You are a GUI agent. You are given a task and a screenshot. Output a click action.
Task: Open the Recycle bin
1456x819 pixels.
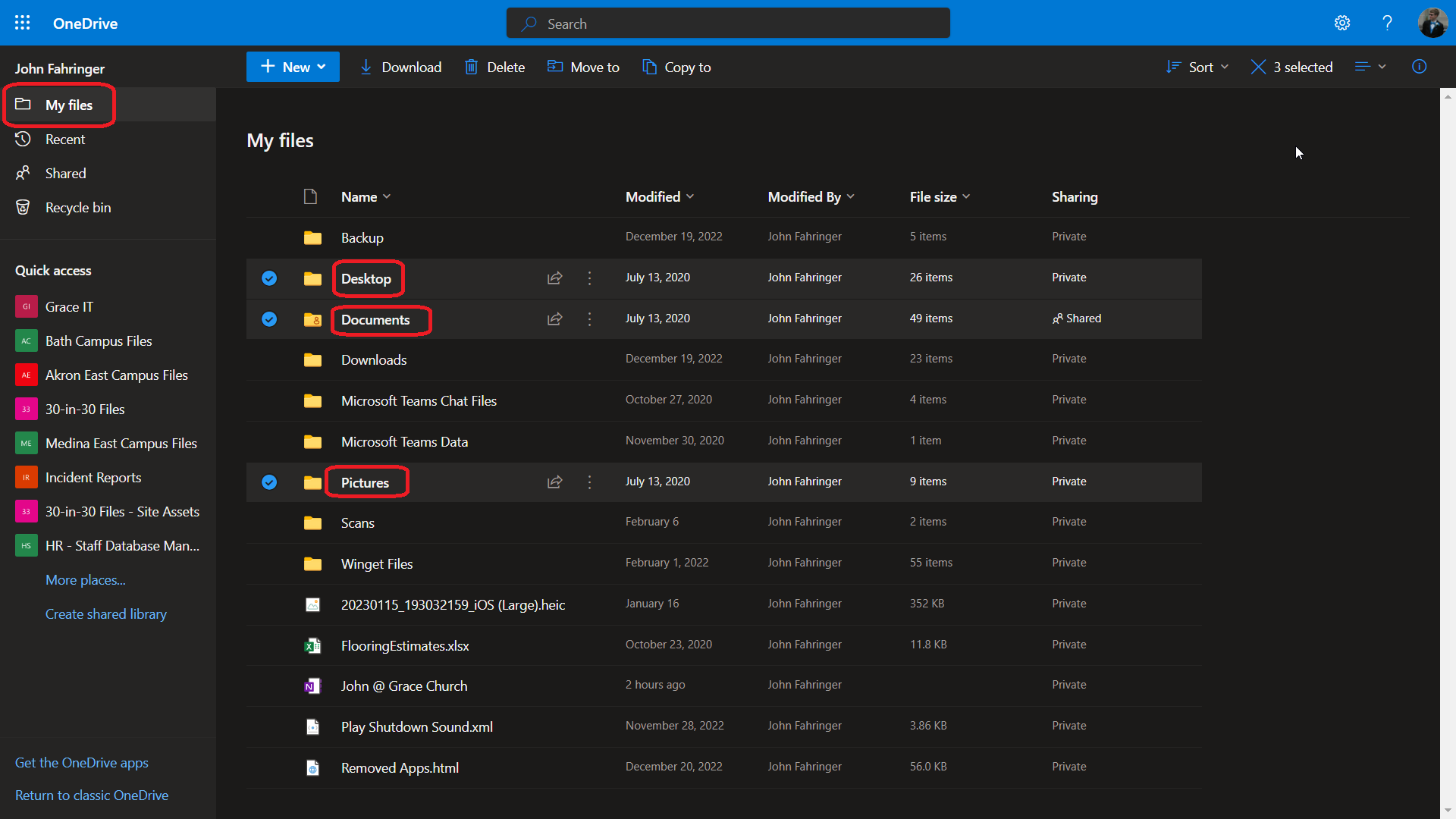point(108,207)
